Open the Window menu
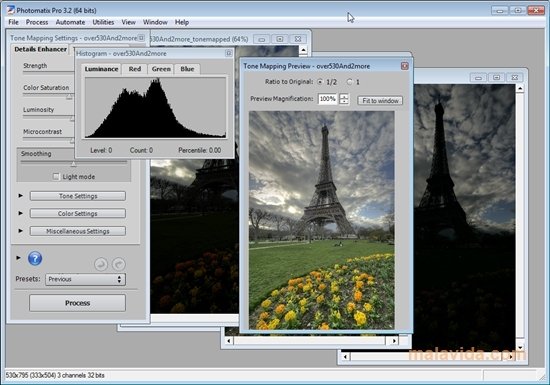The height and width of the screenshot is (385, 550). [155, 22]
